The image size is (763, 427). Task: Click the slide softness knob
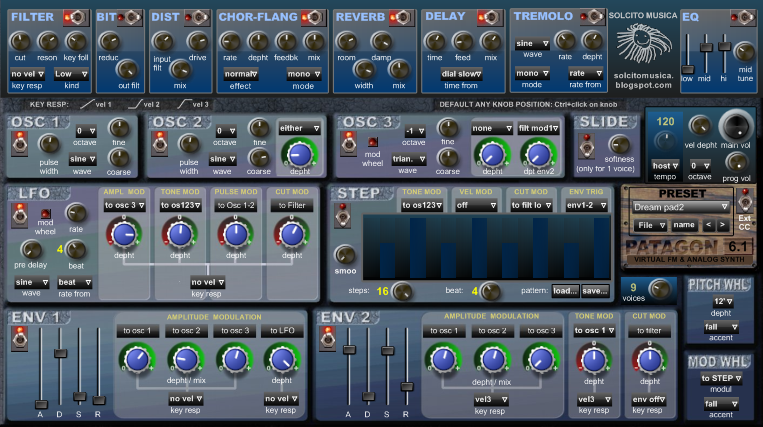point(620,146)
